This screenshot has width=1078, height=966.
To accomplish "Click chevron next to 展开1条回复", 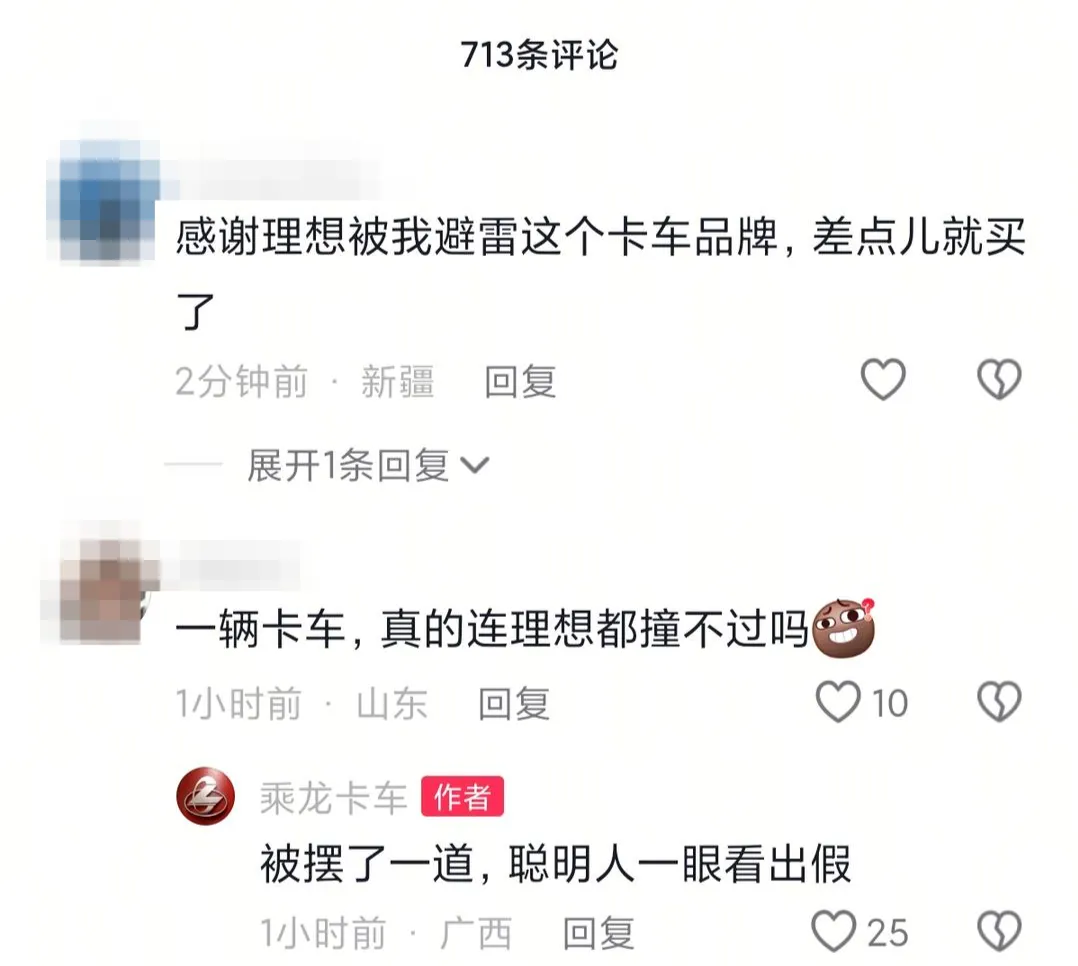I will (x=474, y=466).
